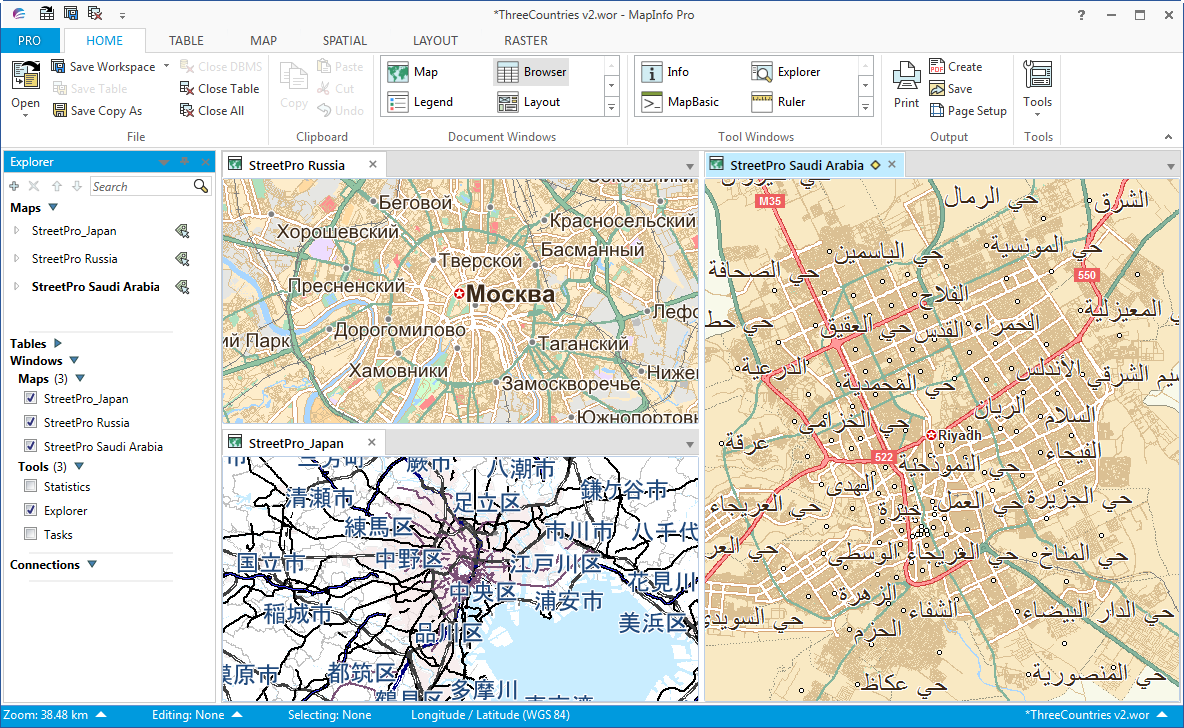Collapse the Windows section in Explorer
This screenshot has width=1184, height=728.
click(74, 361)
